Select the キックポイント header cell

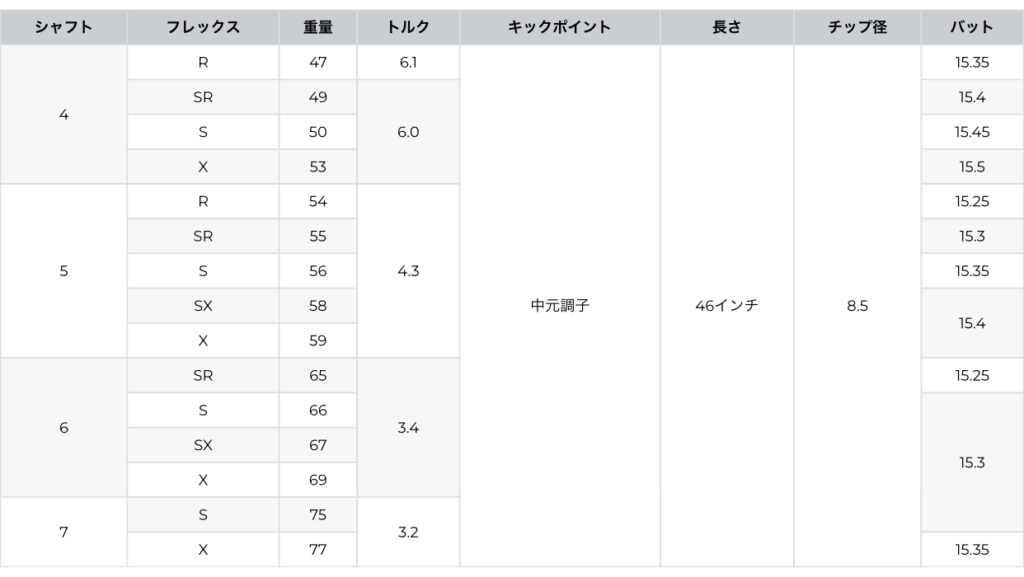click(559, 28)
